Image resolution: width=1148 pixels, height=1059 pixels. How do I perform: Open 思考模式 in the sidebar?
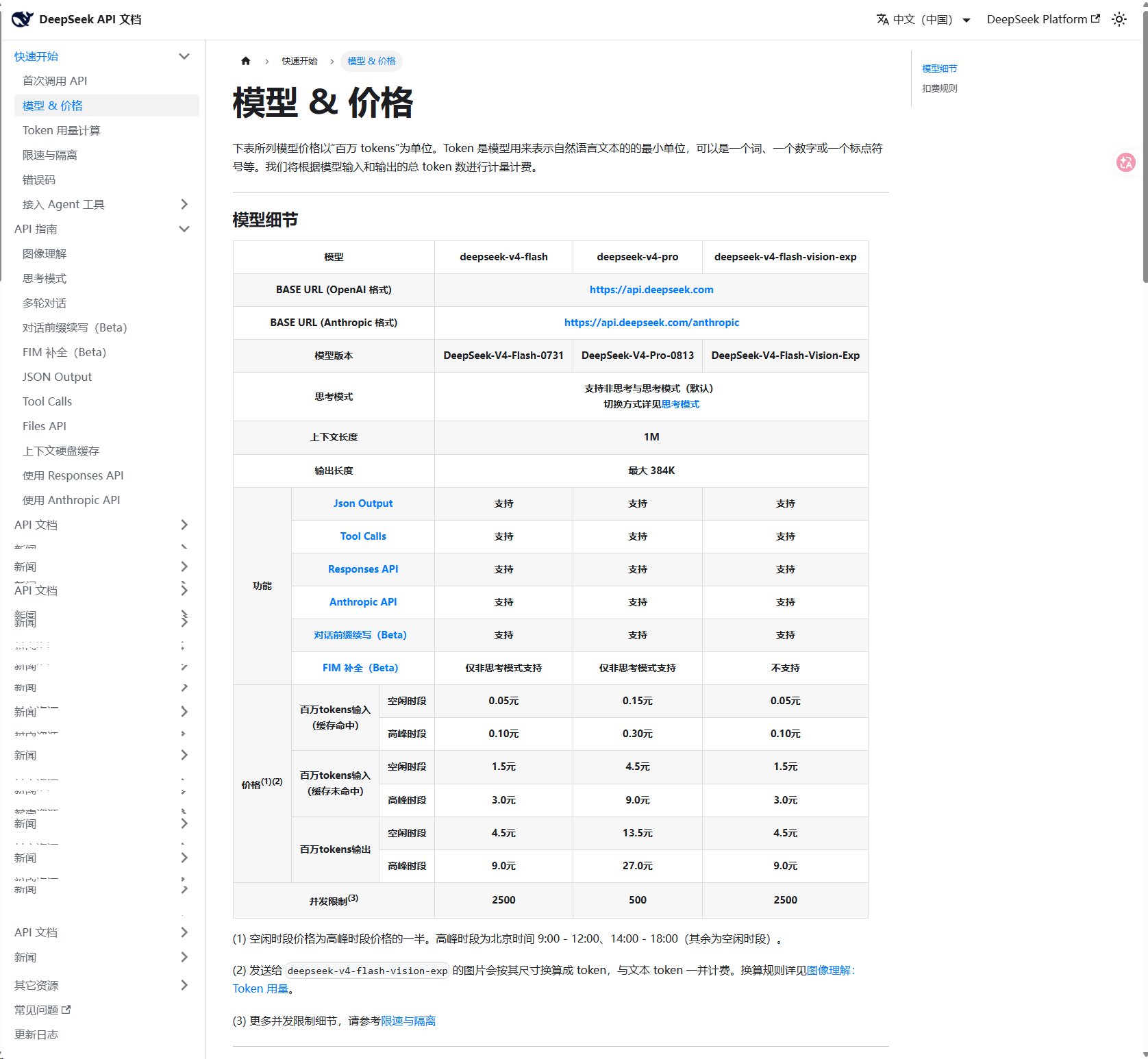[x=45, y=278]
